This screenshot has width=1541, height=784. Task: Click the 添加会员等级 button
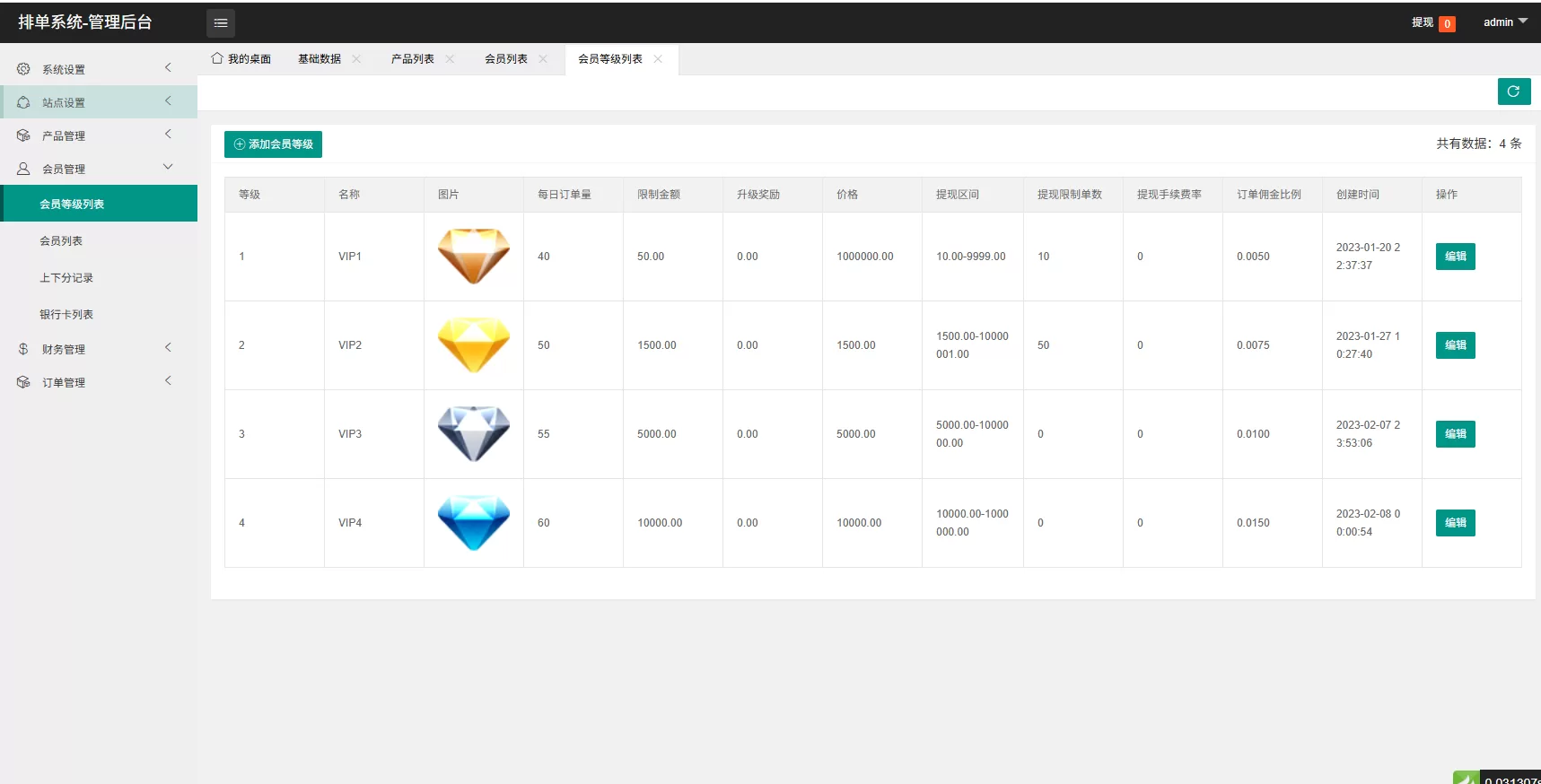click(x=273, y=144)
